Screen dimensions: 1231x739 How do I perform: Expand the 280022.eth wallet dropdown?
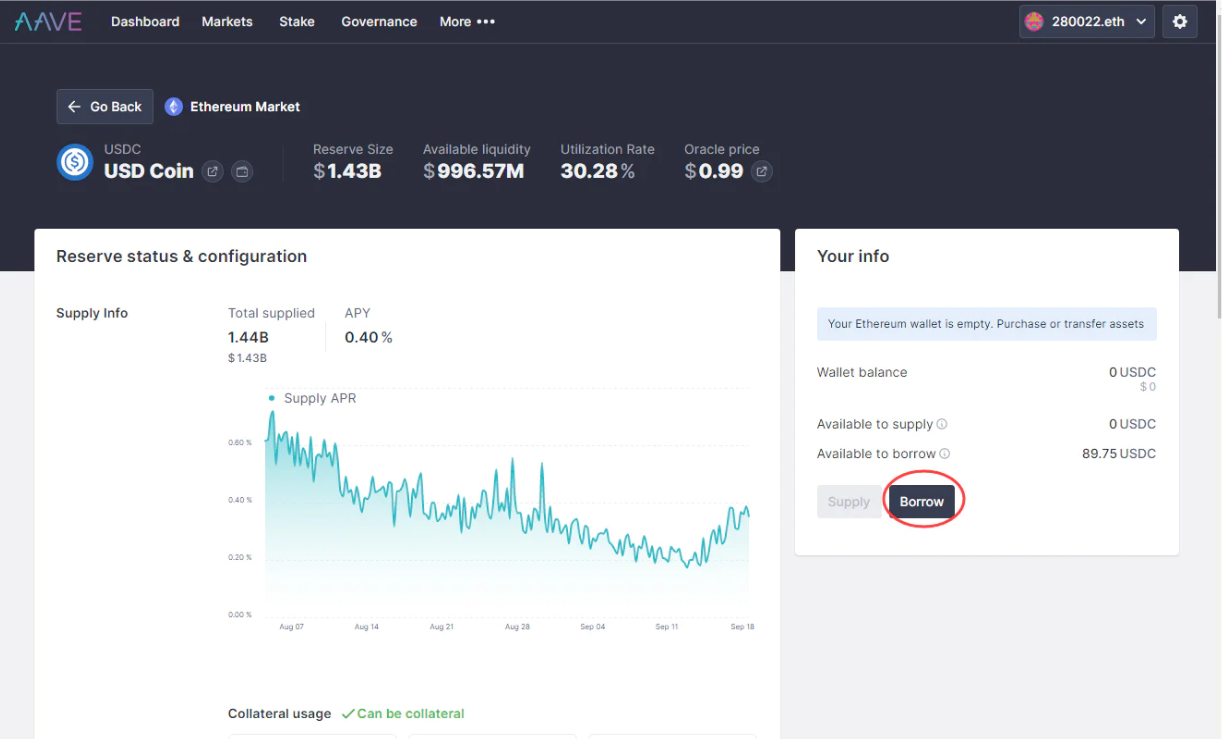1087,21
